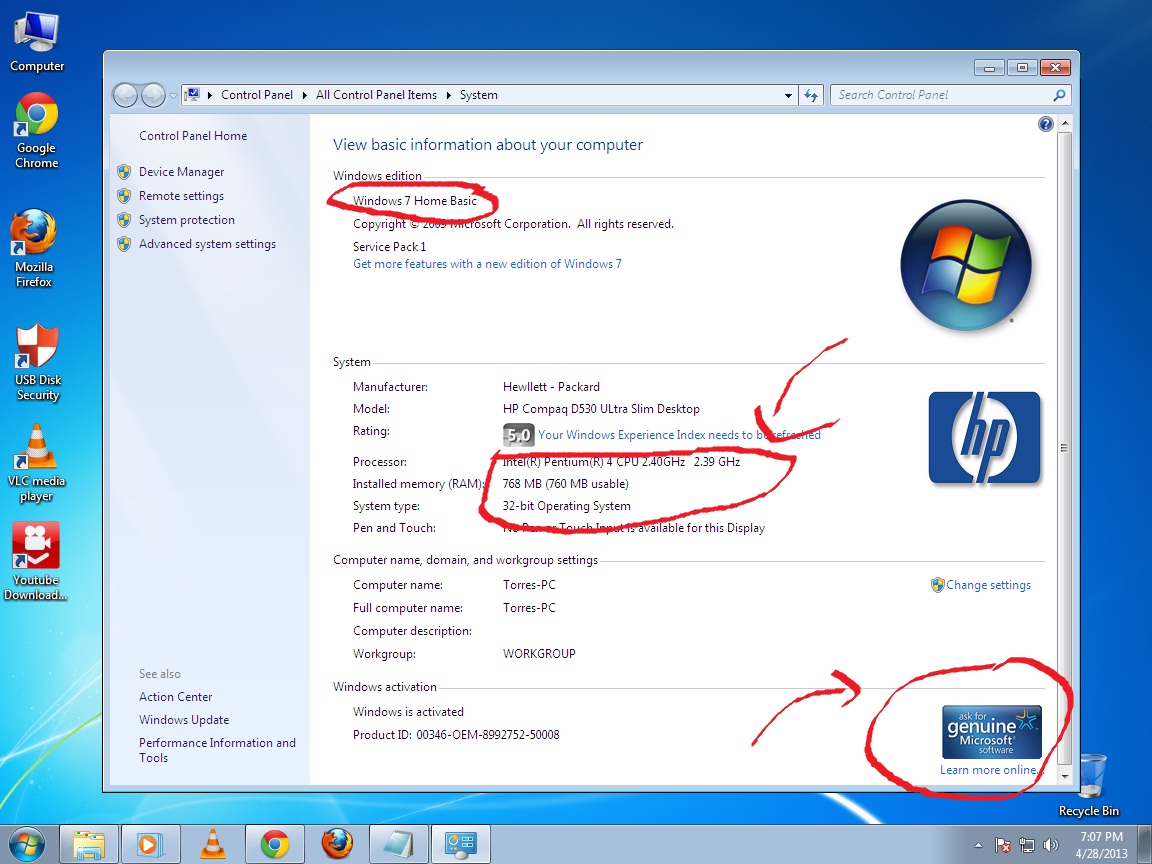Viewport: 1152px width, 864px height.
Task: Open the address bar history dropdown
Action: [788, 96]
